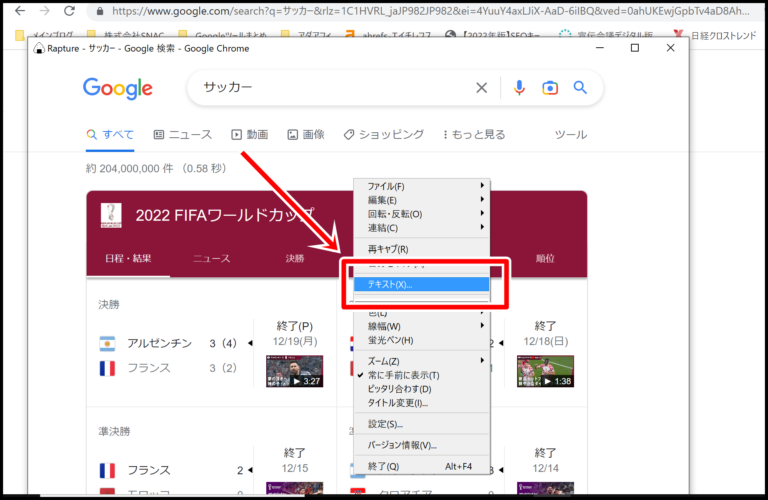768x500 pixels.
Task: Open the 決勝 tab in World Cup card
Action: (x=295, y=259)
